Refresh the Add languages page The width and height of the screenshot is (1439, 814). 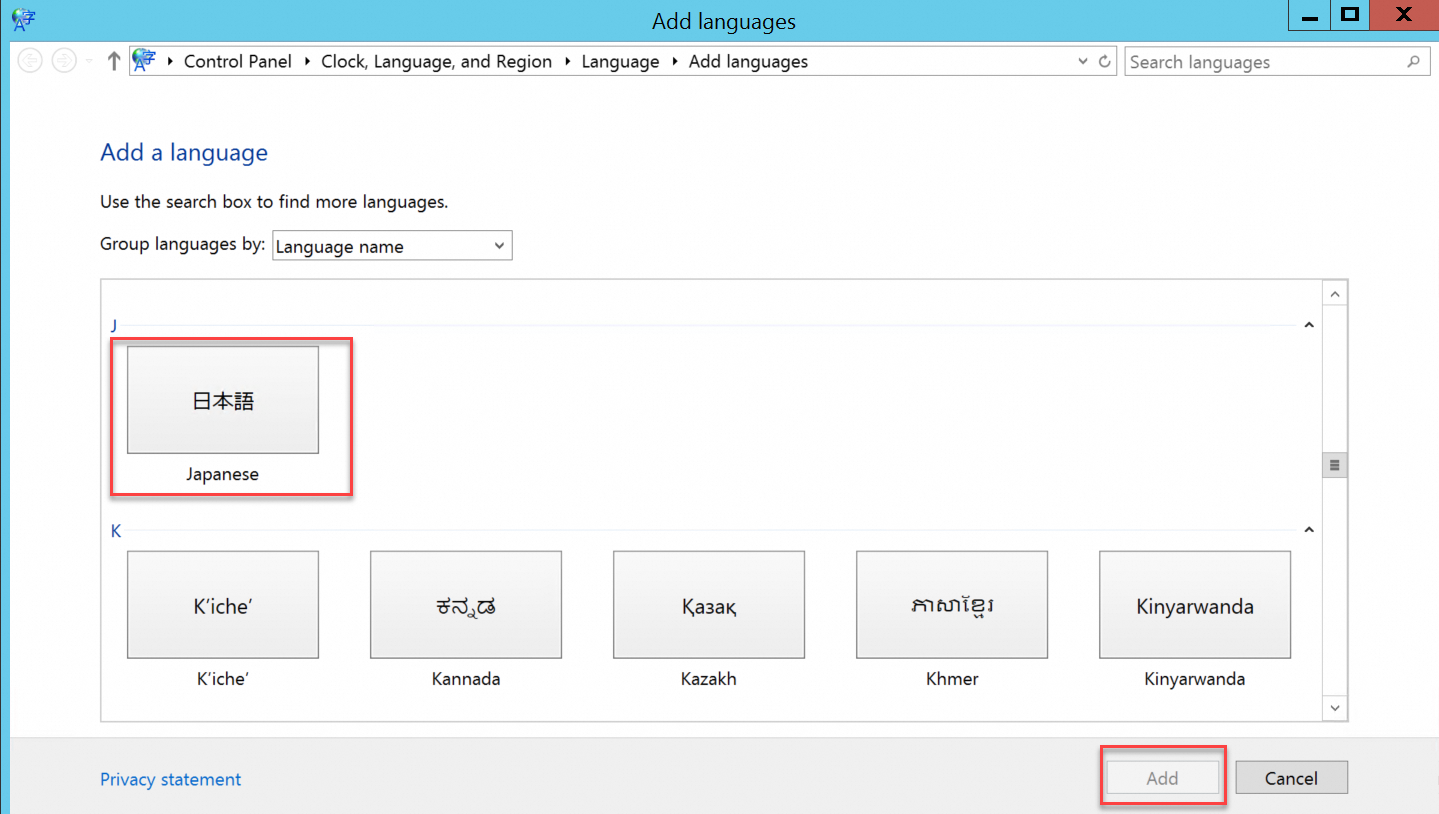(1105, 61)
